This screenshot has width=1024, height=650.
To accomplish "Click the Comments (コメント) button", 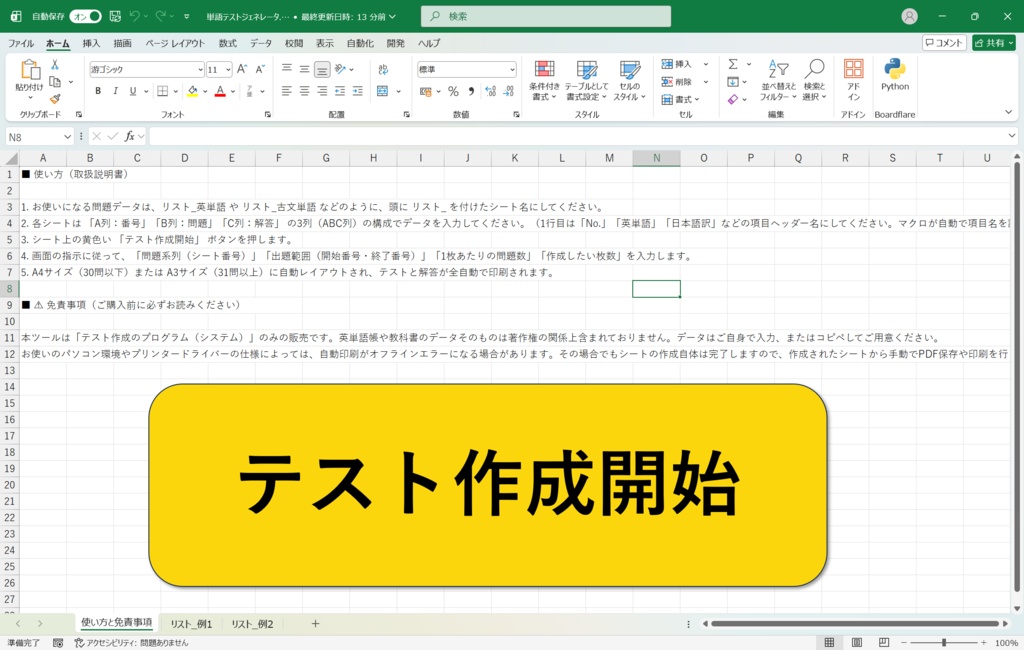I will point(944,43).
